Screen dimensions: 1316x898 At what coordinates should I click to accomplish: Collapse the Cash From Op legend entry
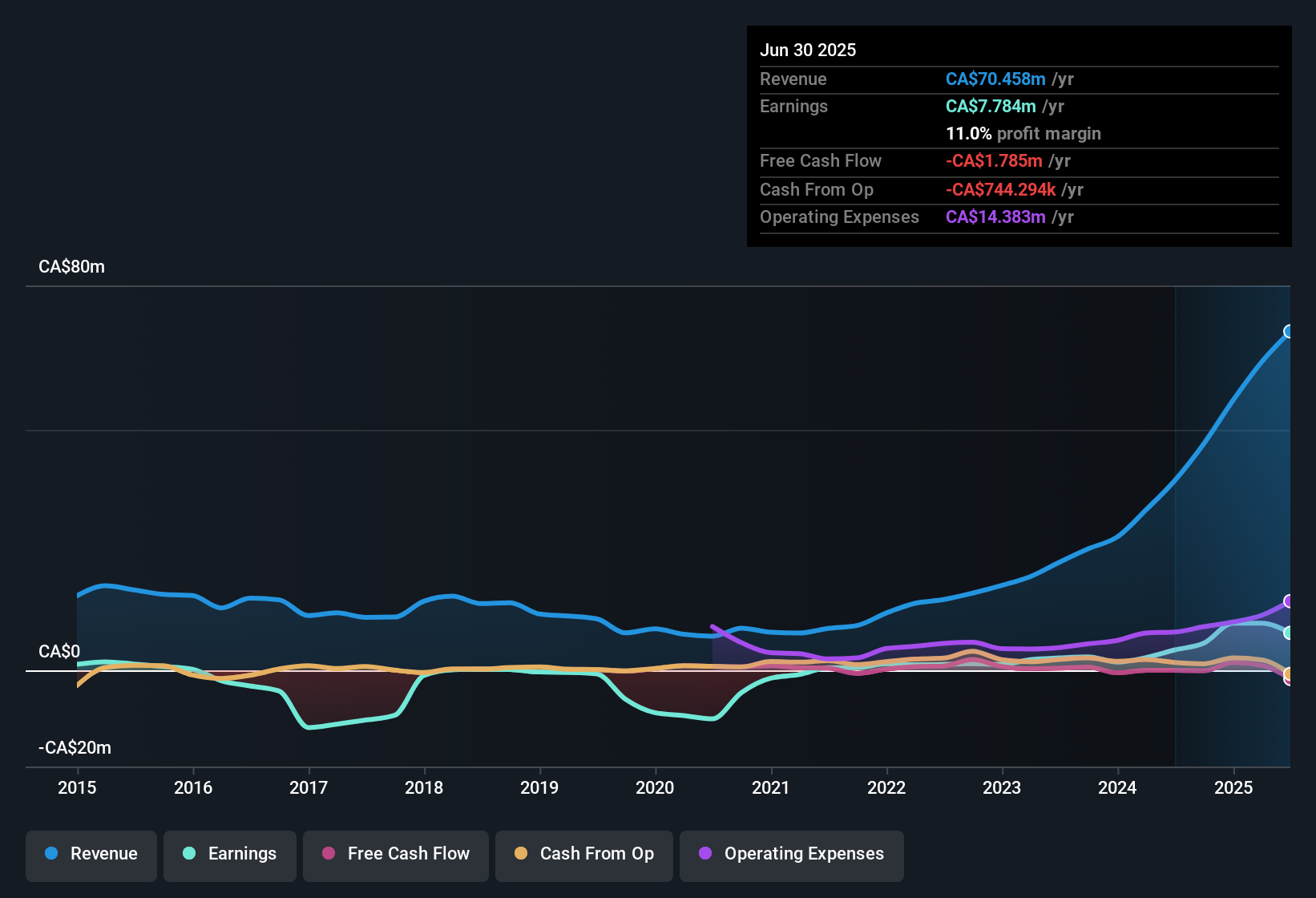coord(583,854)
